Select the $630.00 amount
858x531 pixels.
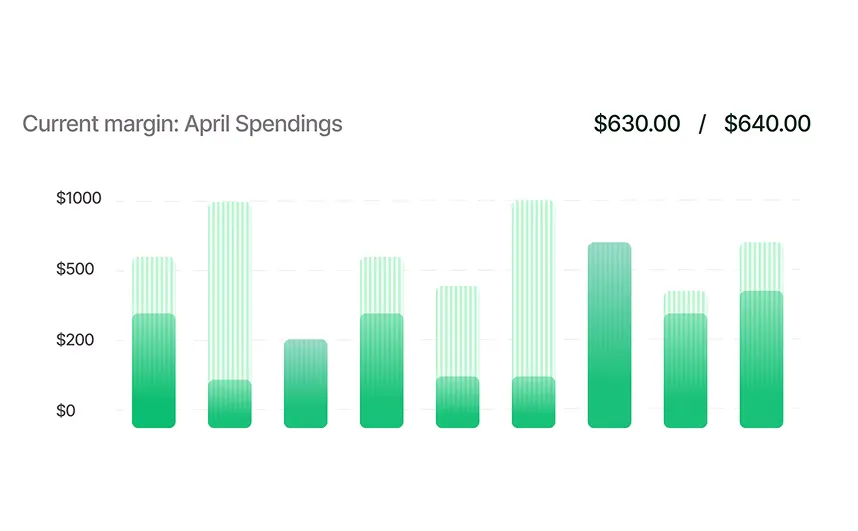click(637, 124)
